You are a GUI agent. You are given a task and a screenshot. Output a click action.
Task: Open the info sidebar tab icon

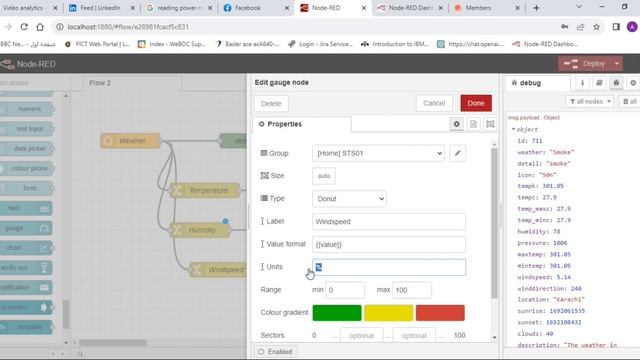(582, 83)
